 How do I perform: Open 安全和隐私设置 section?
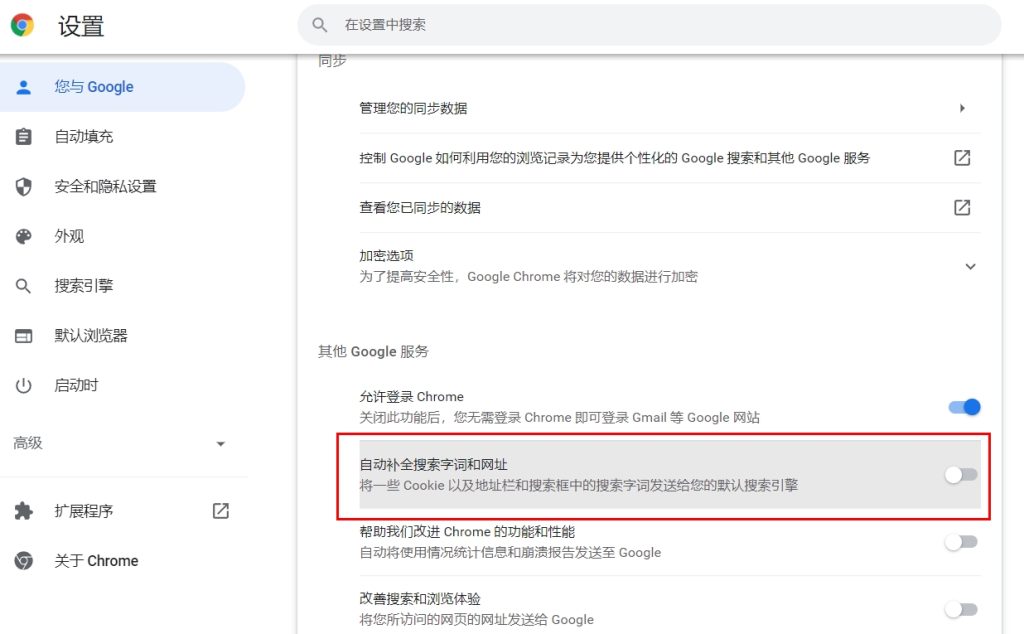pos(105,187)
